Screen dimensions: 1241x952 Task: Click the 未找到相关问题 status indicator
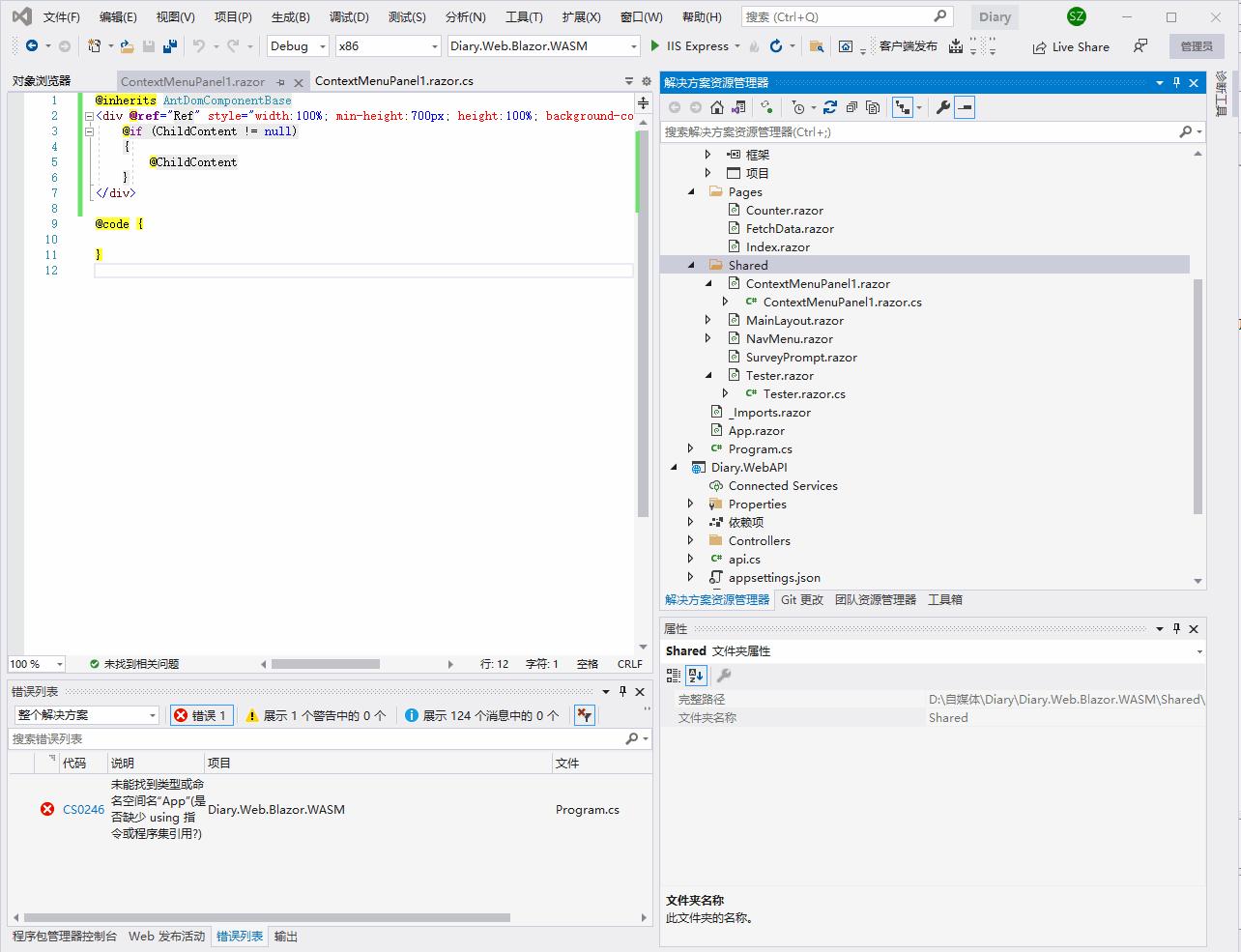coord(133,664)
